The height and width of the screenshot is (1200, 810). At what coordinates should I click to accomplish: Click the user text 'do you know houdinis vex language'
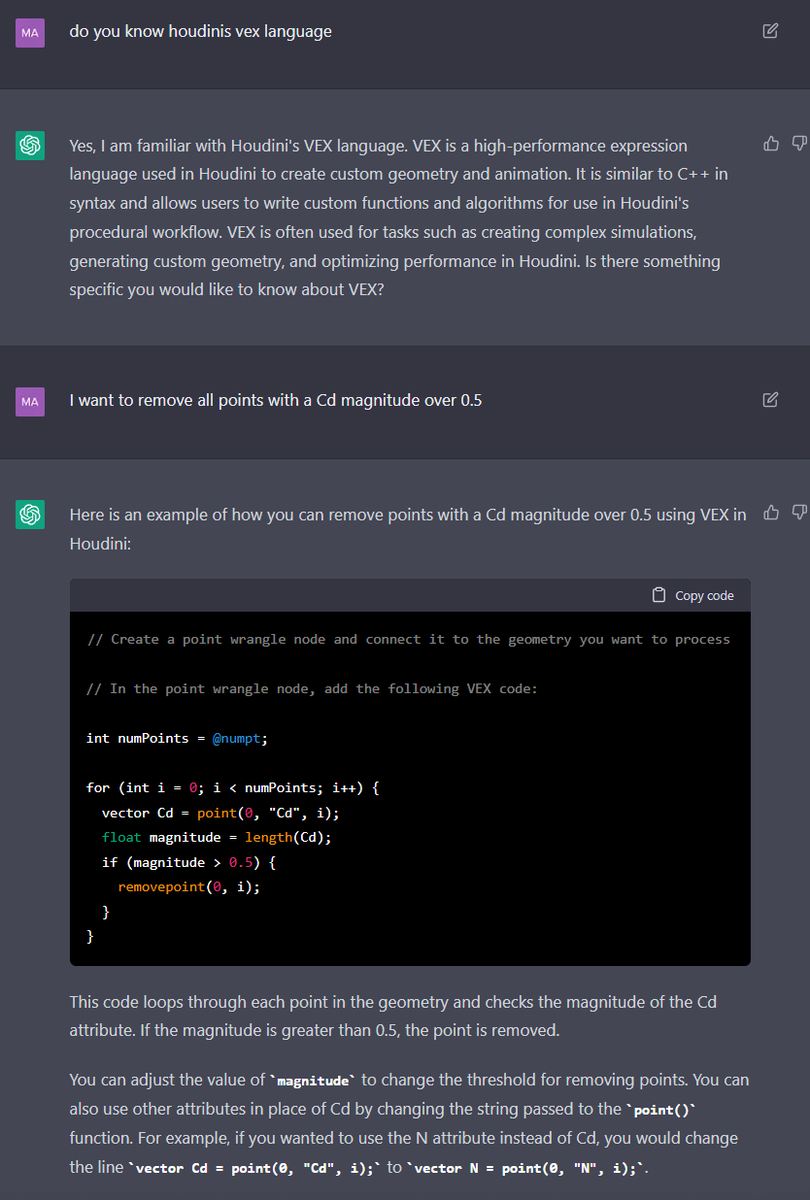[201, 31]
